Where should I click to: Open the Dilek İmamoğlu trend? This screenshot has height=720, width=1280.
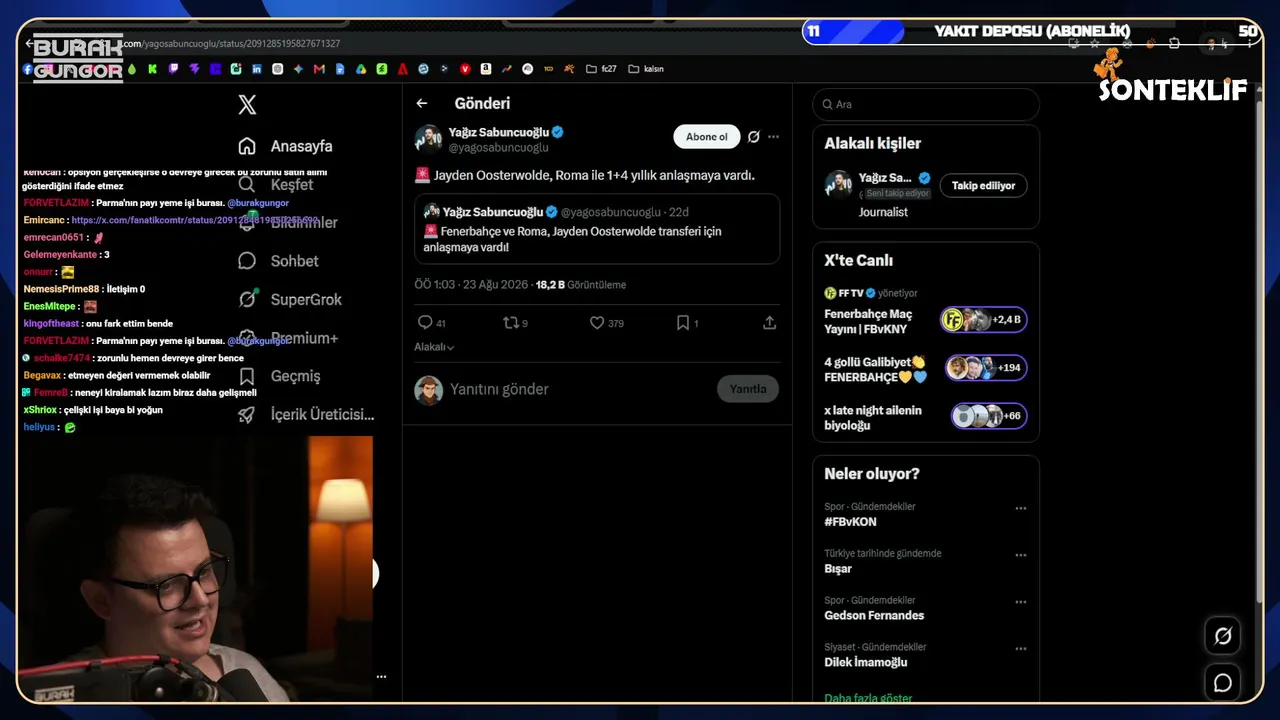coord(866,662)
